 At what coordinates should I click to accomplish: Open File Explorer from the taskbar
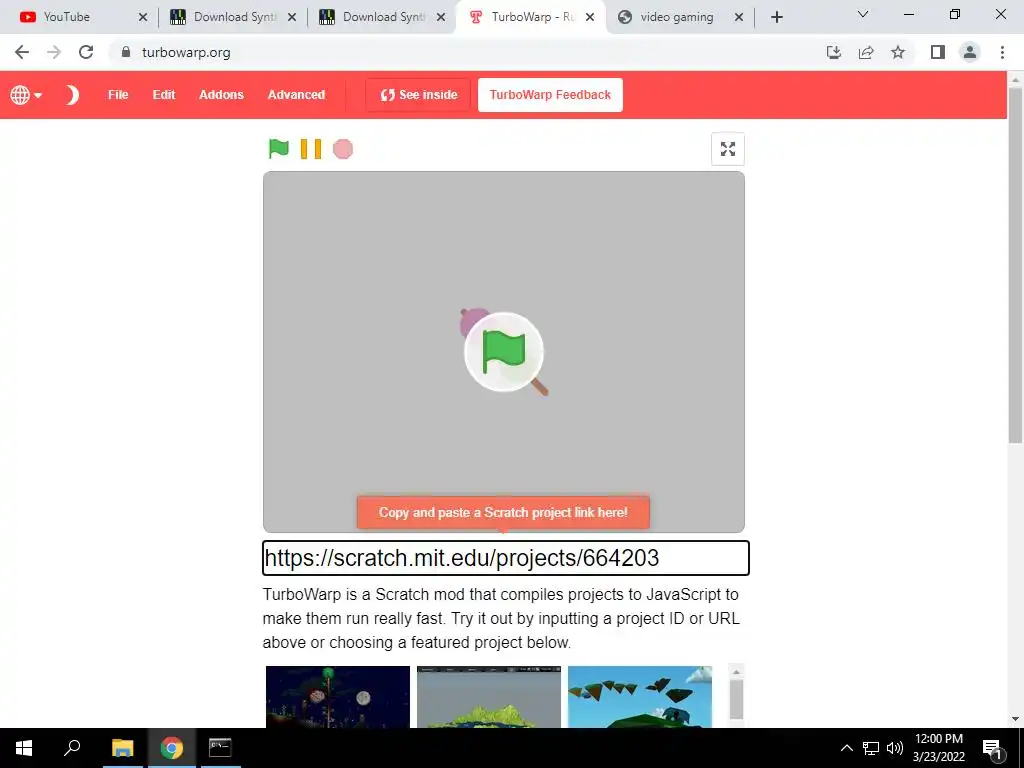click(122, 748)
